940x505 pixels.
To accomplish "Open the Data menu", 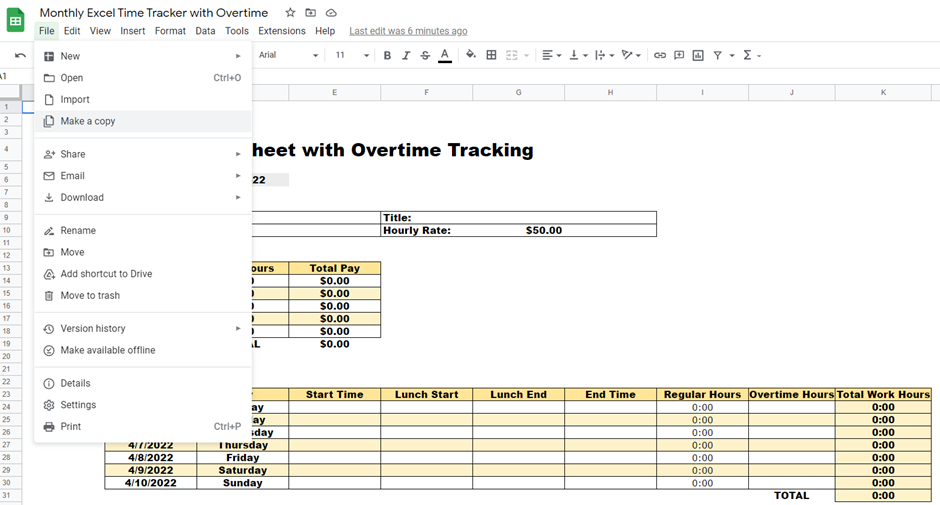I will pyautogui.click(x=205, y=31).
